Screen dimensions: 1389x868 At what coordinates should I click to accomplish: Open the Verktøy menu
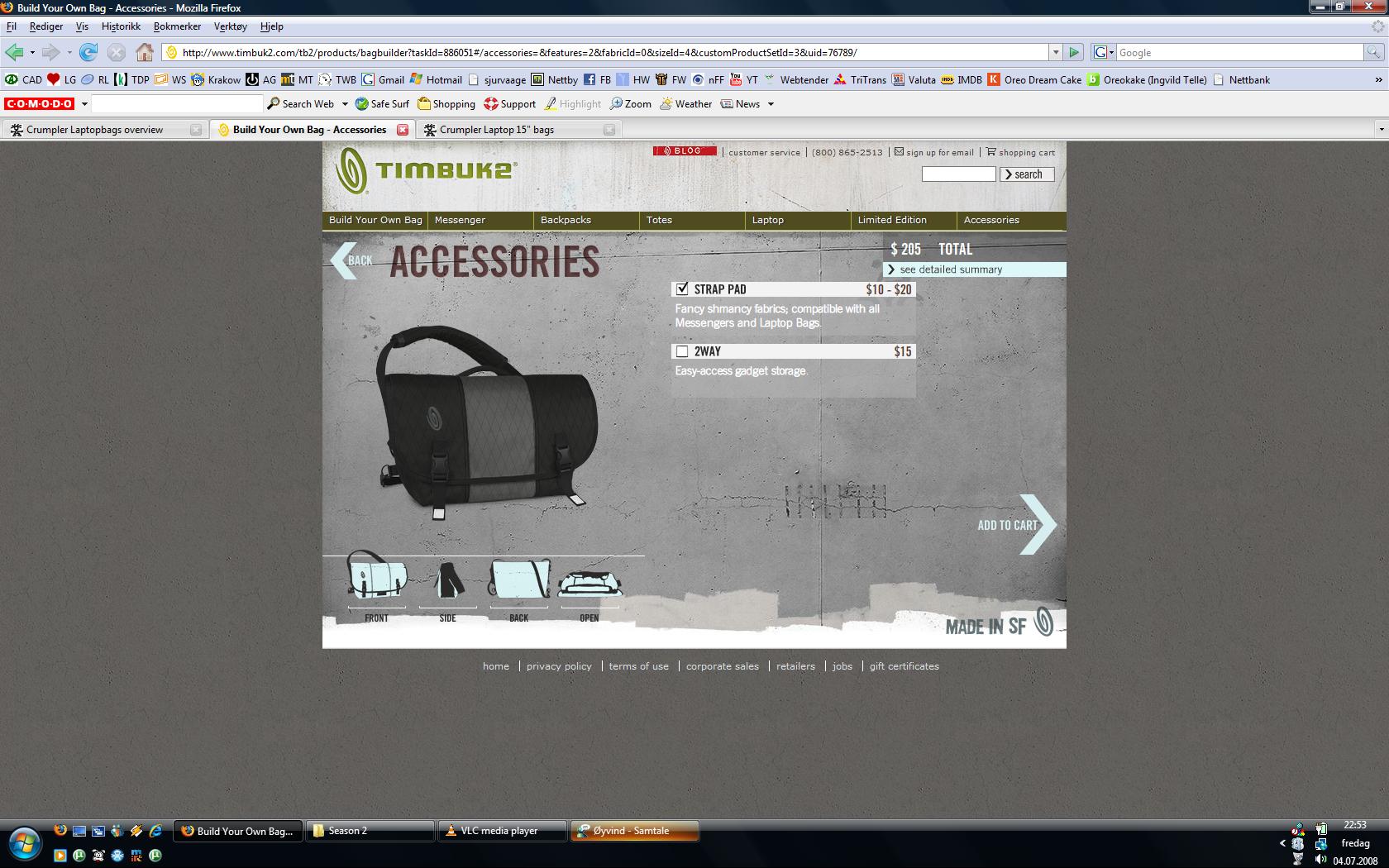(230, 26)
